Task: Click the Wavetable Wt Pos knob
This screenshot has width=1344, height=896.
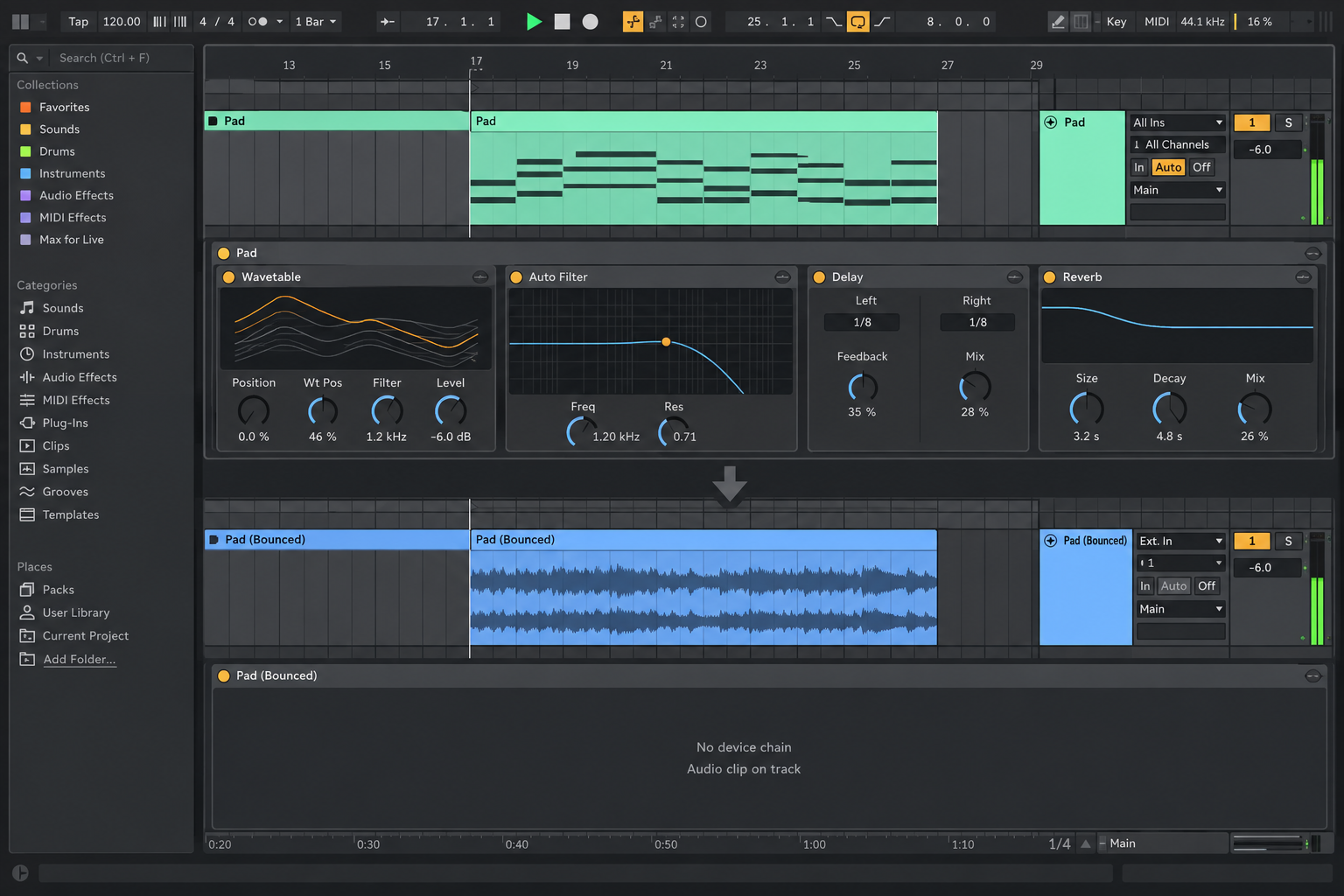Action: click(323, 410)
